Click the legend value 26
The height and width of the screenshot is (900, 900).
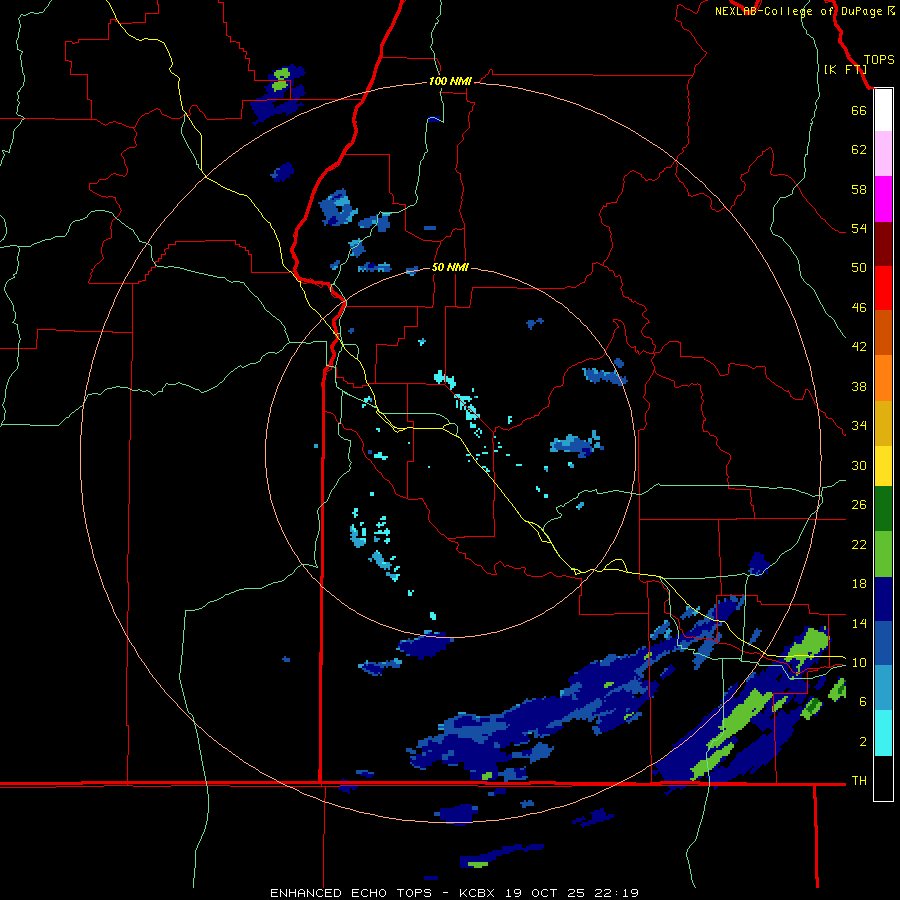click(859, 505)
